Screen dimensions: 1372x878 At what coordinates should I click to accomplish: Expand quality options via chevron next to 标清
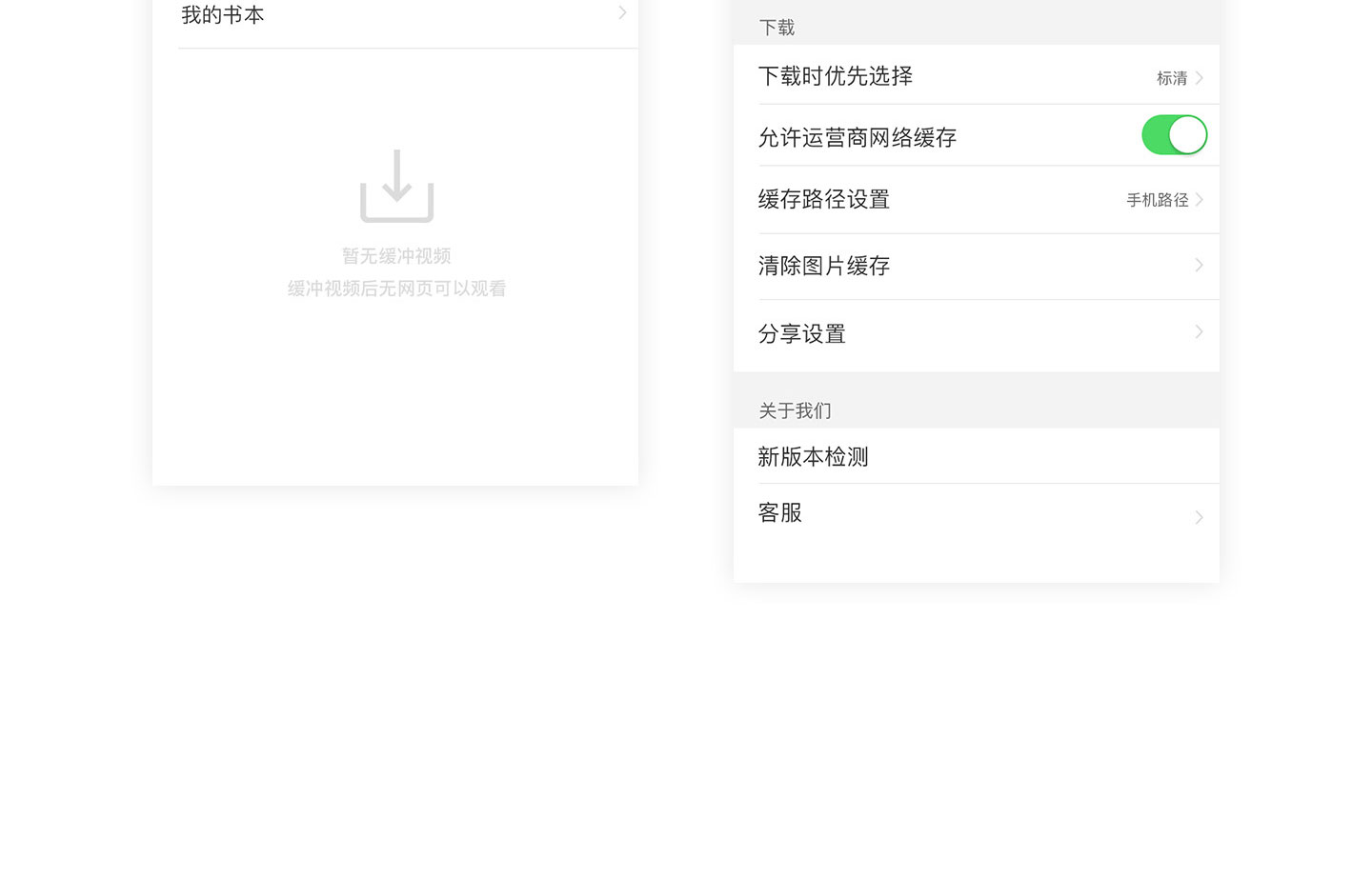coord(1200,78)
